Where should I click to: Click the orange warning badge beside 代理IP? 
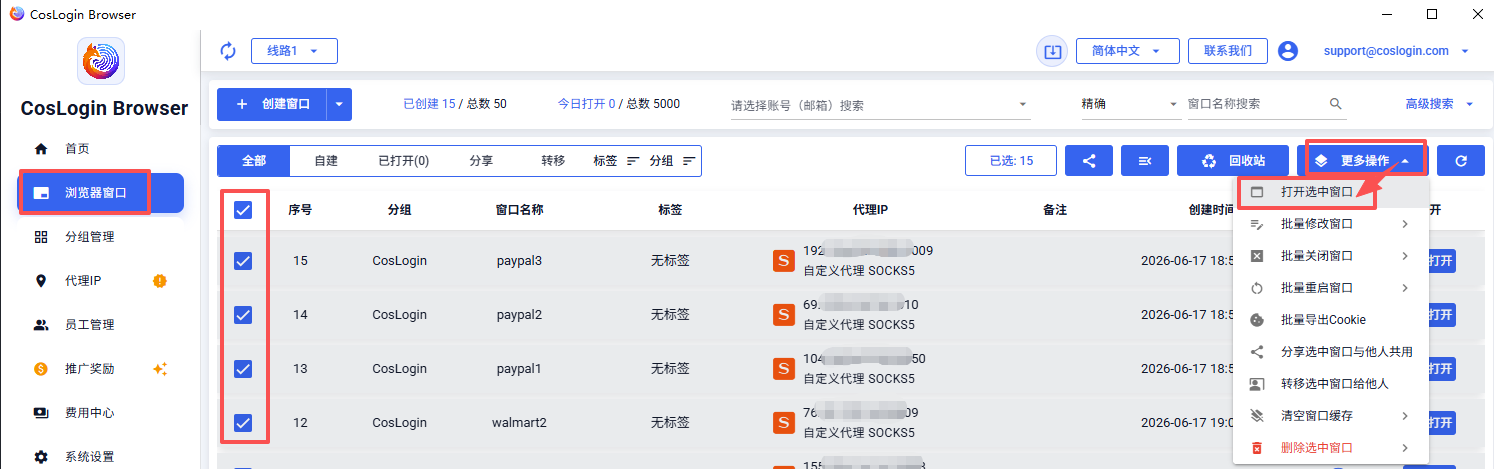[x=159, y=281]
